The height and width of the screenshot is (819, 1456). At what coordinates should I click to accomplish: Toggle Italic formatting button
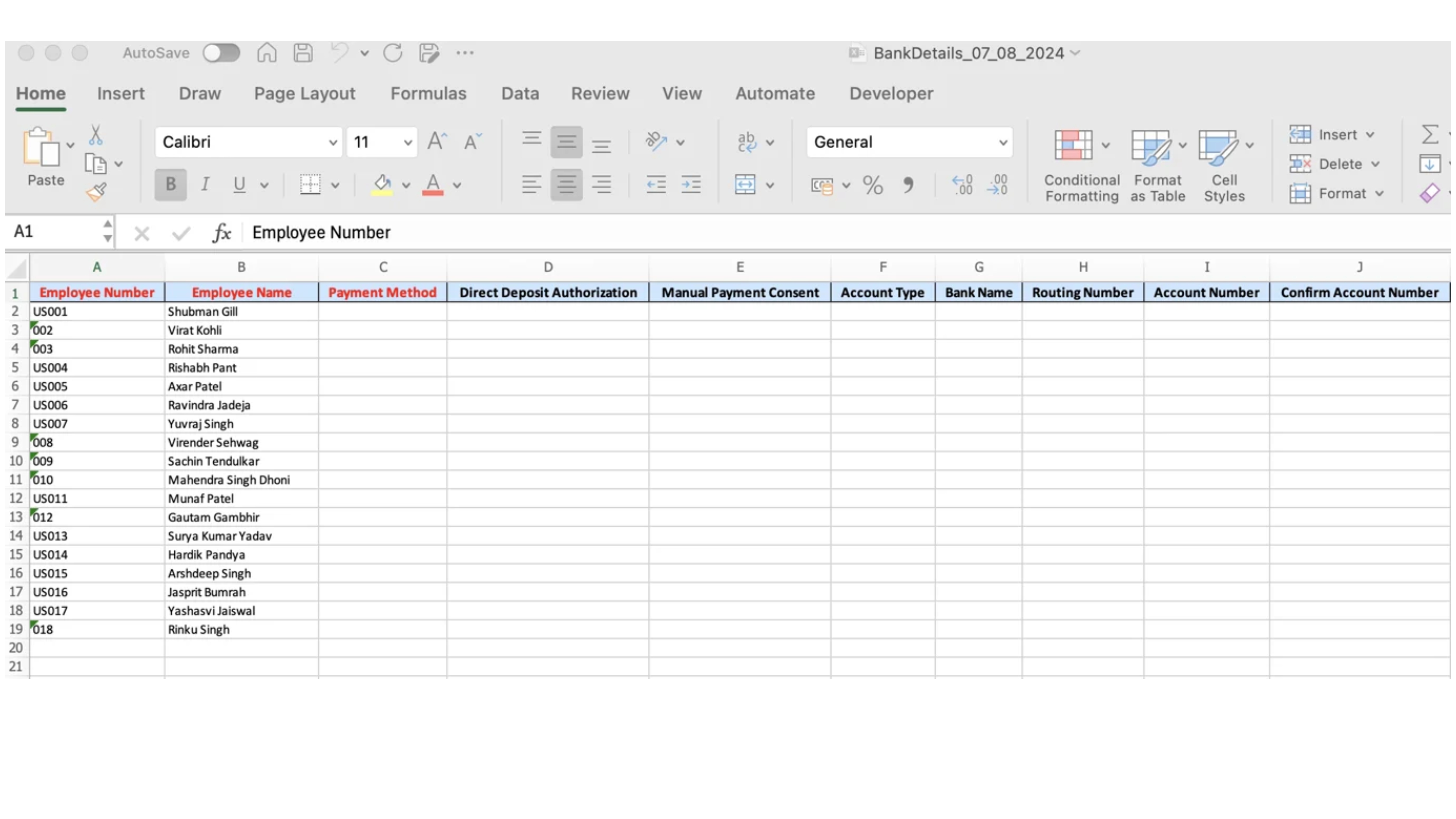click(205, 184)
